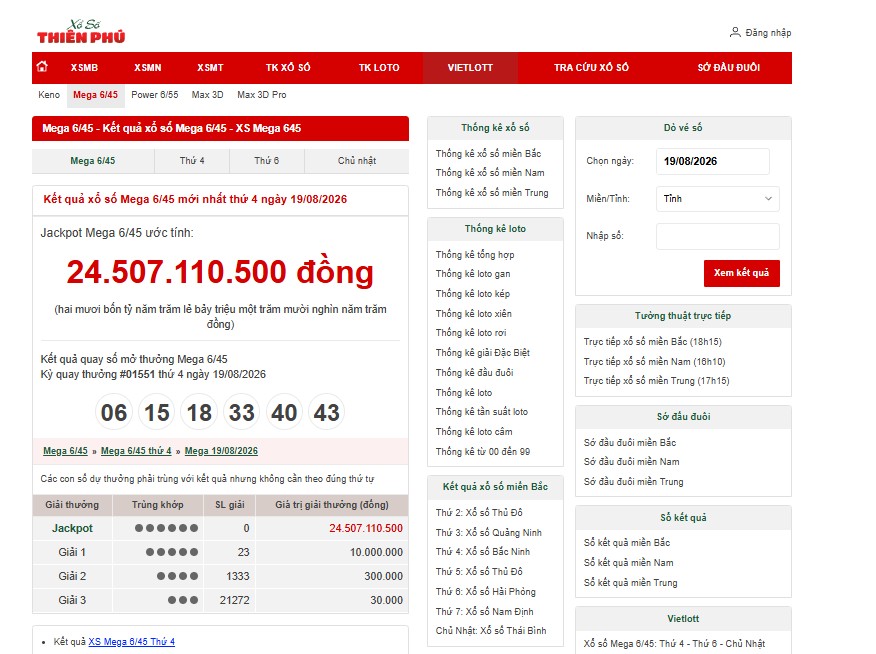
Task: Open the XSMT menu item
Action: coord(210,68)
